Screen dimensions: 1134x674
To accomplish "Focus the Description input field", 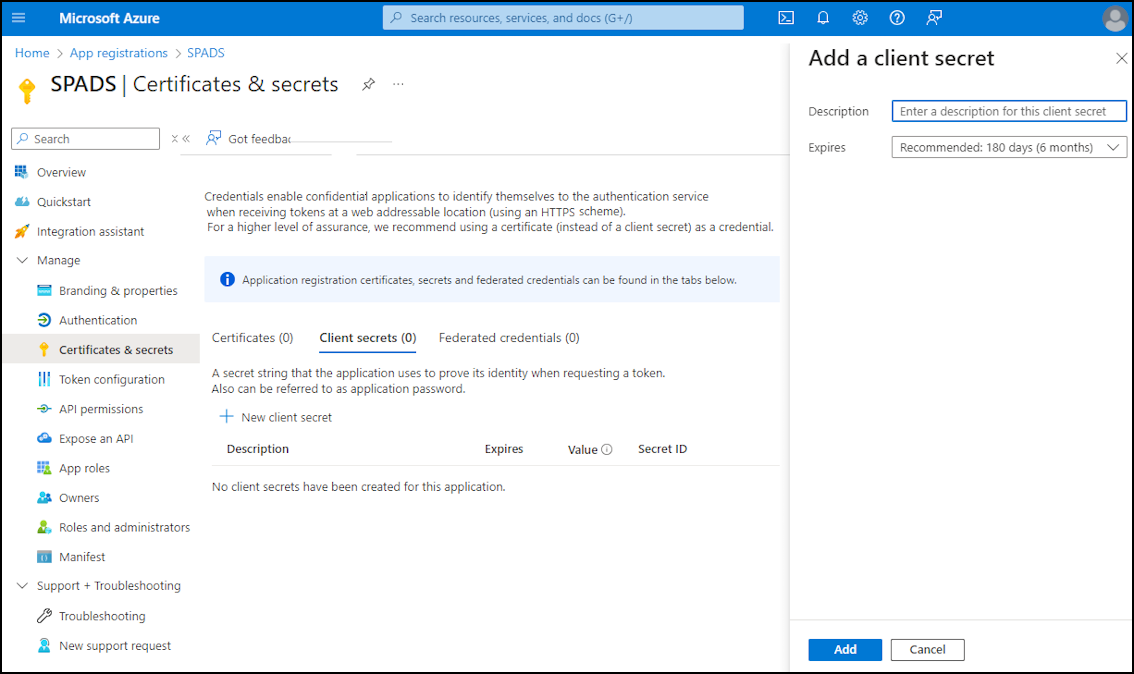I will coord(1009,111).
